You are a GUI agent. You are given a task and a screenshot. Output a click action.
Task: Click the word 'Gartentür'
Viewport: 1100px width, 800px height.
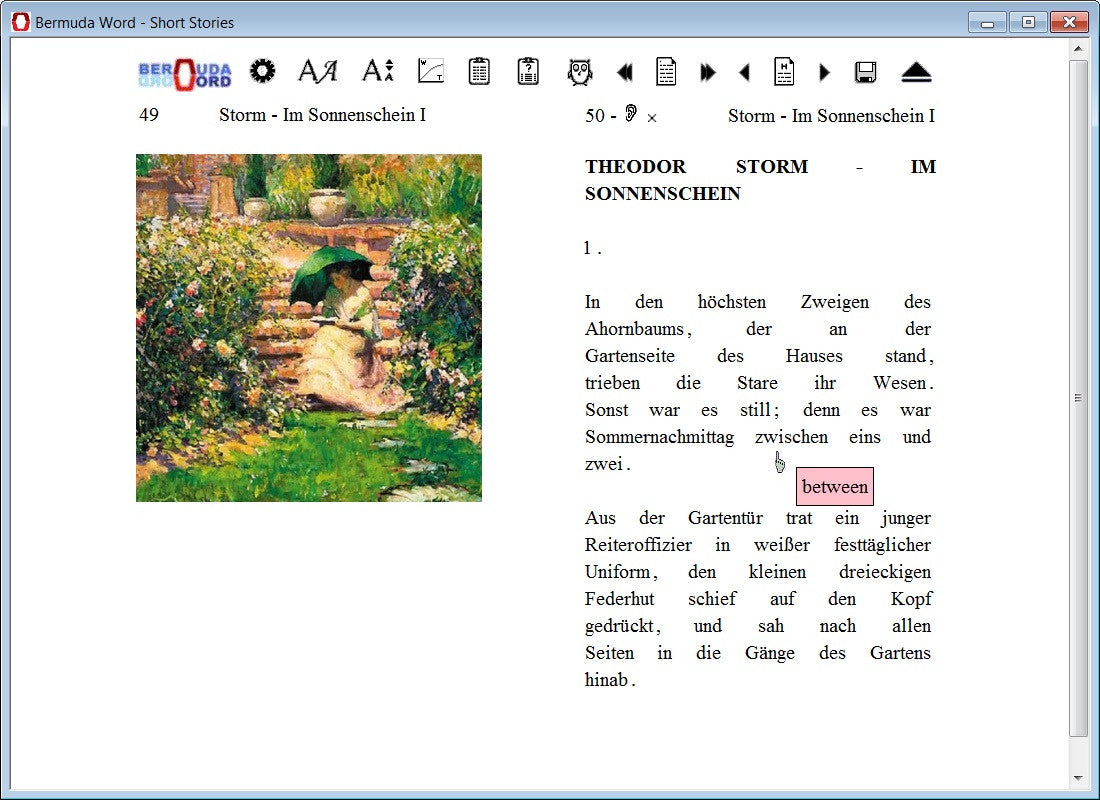[725, 518]
